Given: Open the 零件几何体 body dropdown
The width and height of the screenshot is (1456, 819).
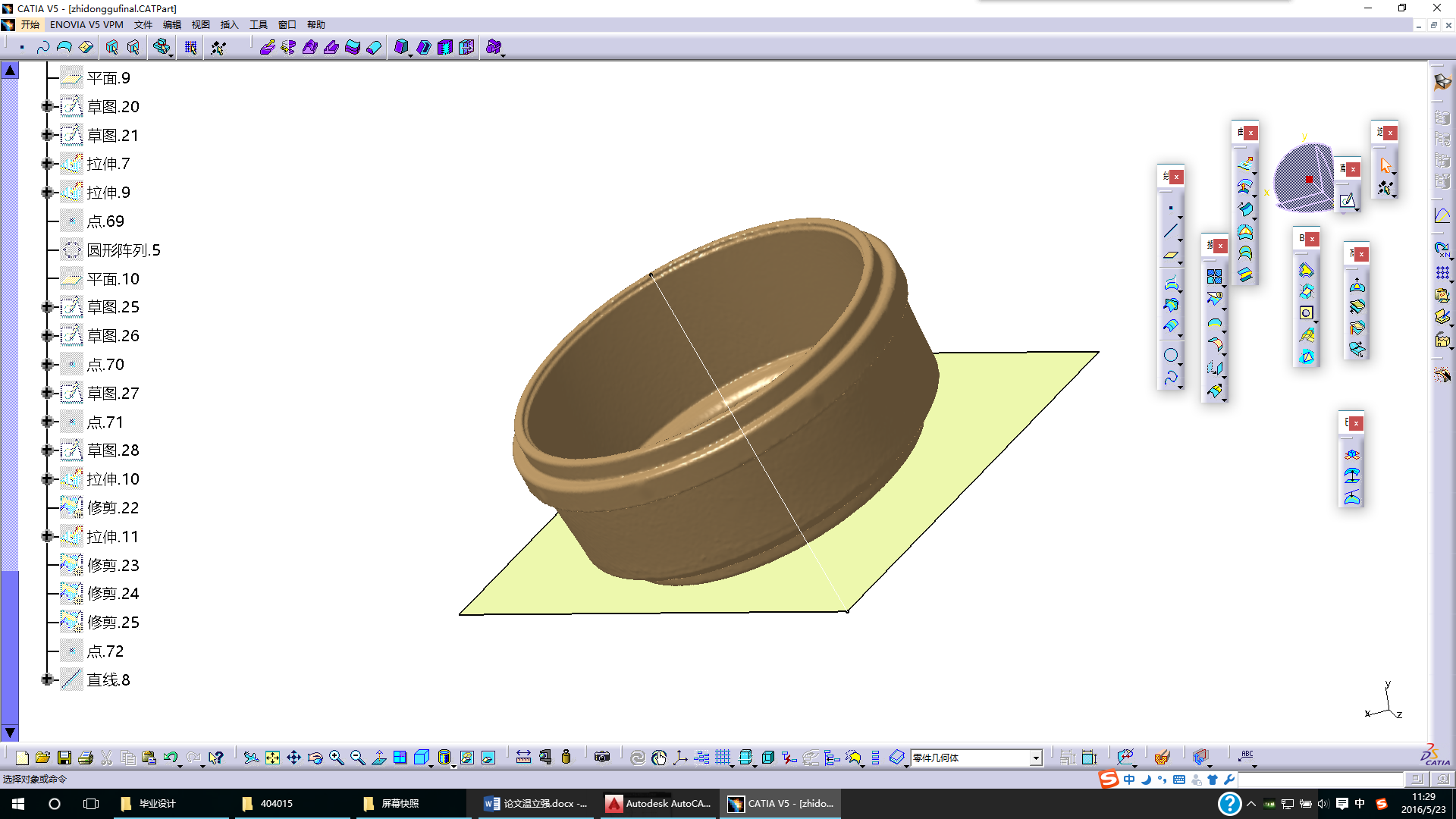Looking at the screenshot, I should coord(1036,758).
